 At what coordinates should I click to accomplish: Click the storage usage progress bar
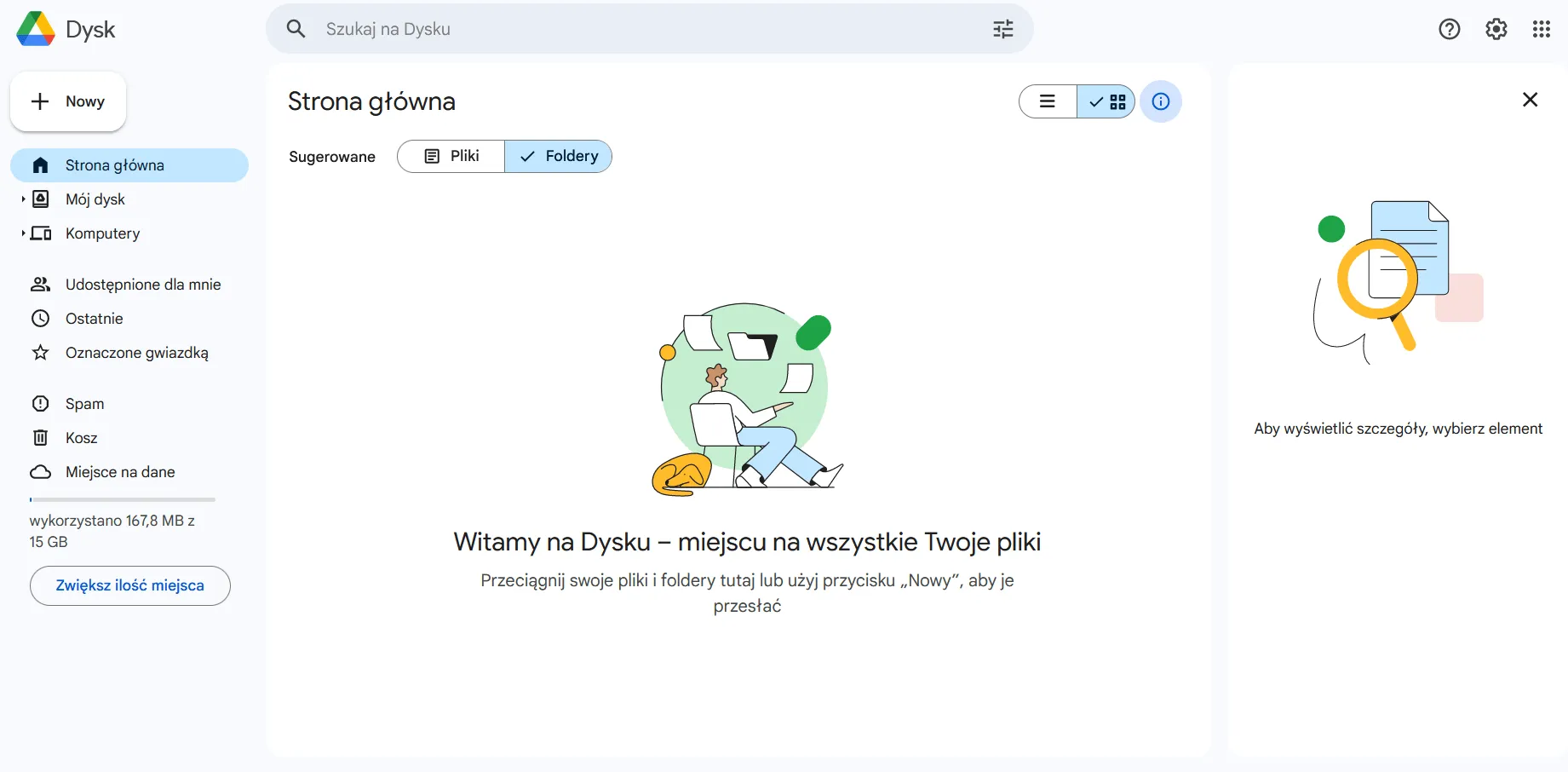[123, 499]
